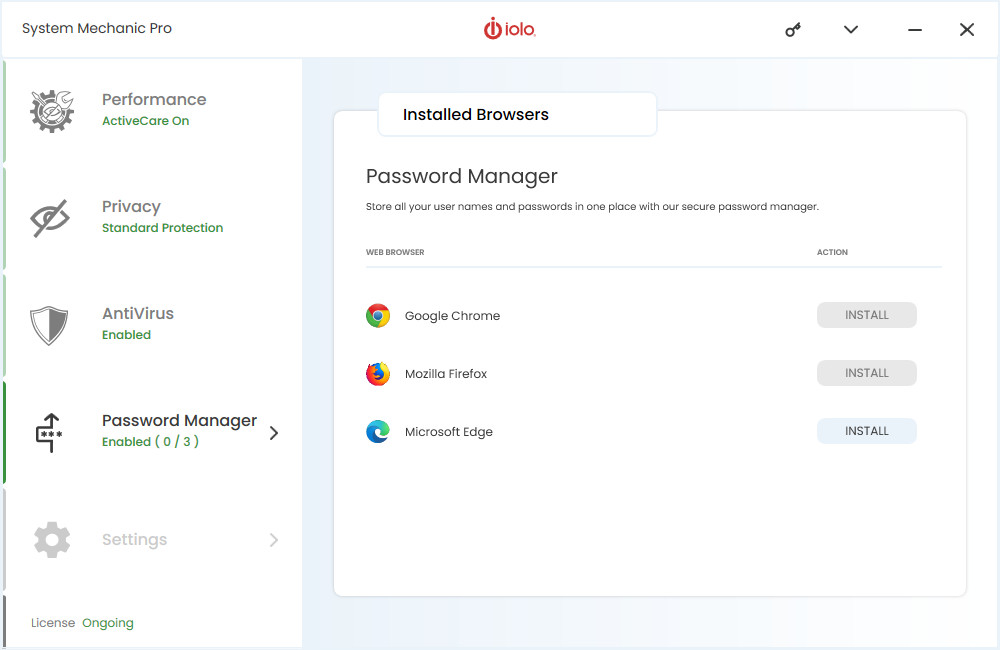The image size is (1000, 650).
Task: Open the Settings sidebar item
Action: (x=152, y=540)
